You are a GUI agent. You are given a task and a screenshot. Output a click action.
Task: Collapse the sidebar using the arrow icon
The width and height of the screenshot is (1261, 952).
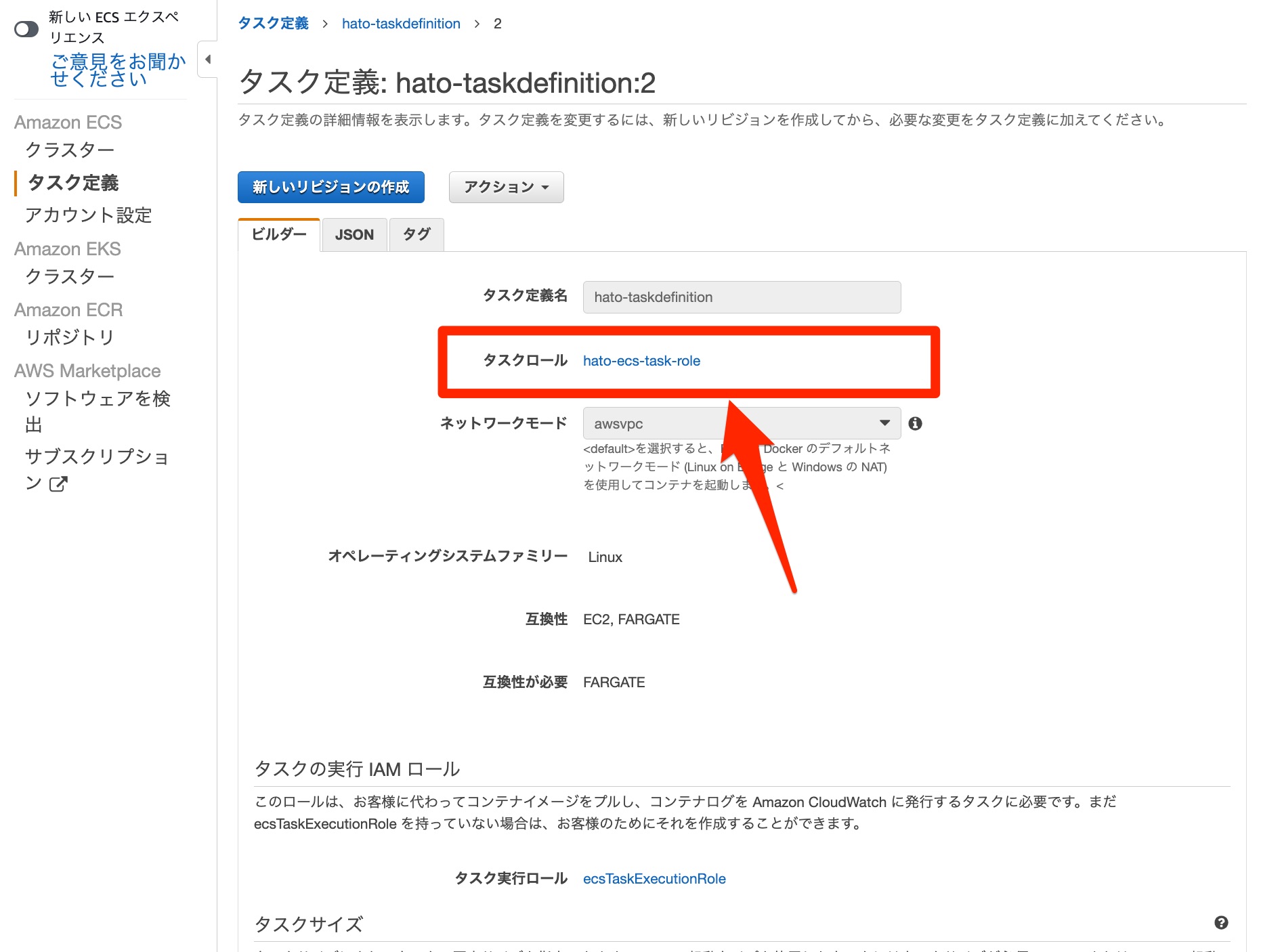pos(208,60)
